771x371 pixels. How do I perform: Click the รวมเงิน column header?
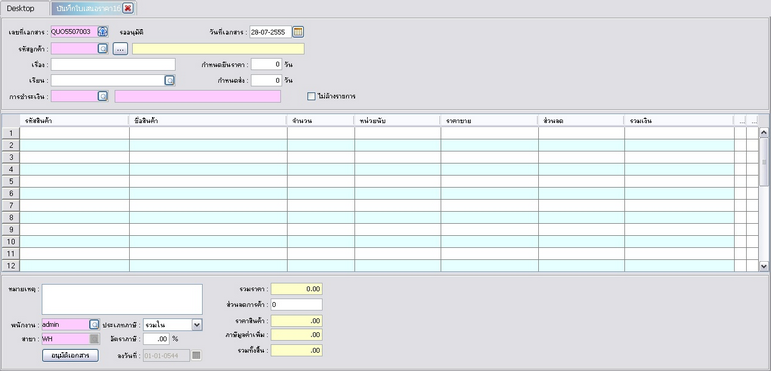679,120
